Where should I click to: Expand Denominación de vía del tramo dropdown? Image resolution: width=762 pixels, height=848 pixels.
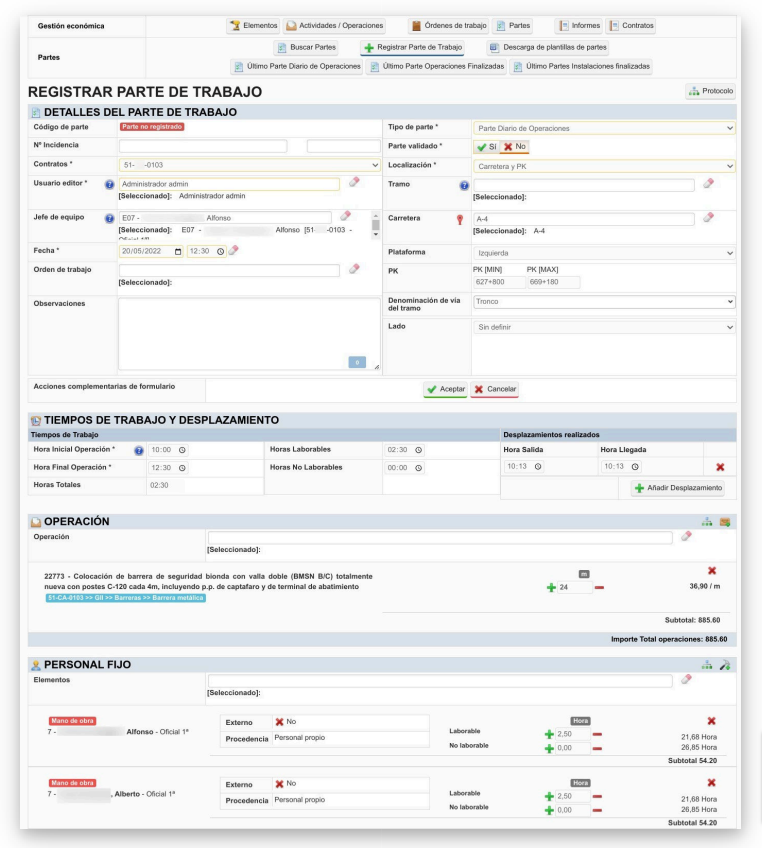[604, 301]
